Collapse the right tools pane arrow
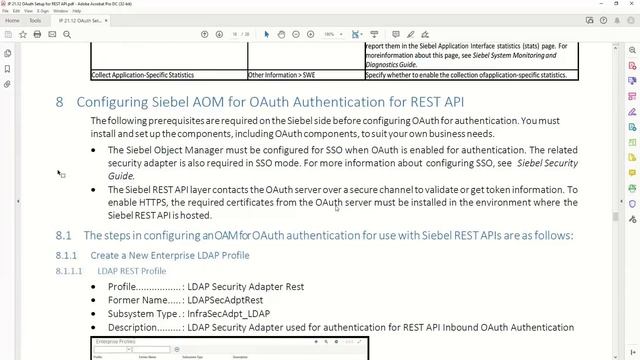Screen dimensions: 640x360 [x=622, y=201]
